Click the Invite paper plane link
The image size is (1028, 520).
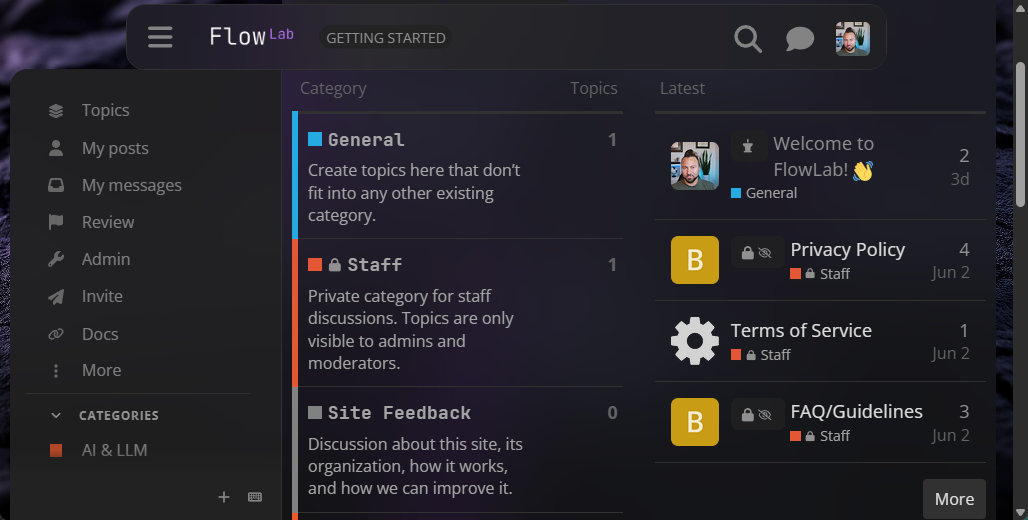(x=102, y=296)
